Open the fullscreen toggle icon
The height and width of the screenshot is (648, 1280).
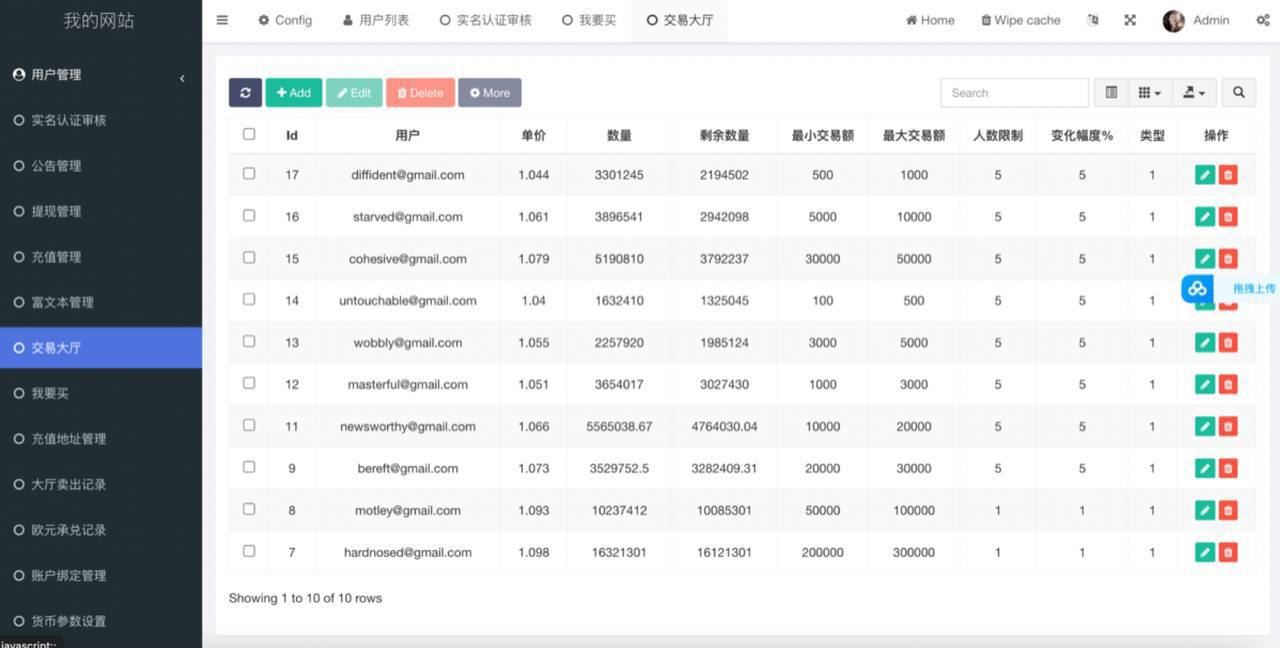pyautogui.click(x=1130, y=20)
